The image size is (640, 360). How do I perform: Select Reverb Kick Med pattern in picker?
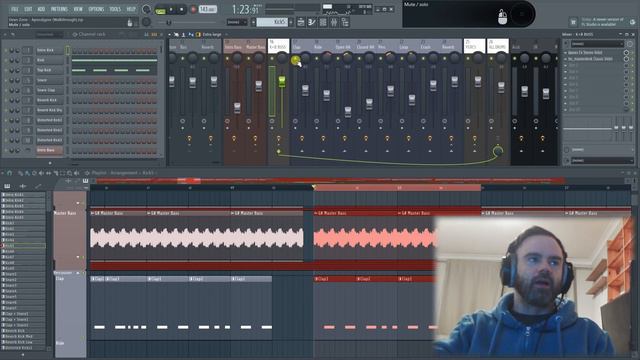tap(23, 336)
